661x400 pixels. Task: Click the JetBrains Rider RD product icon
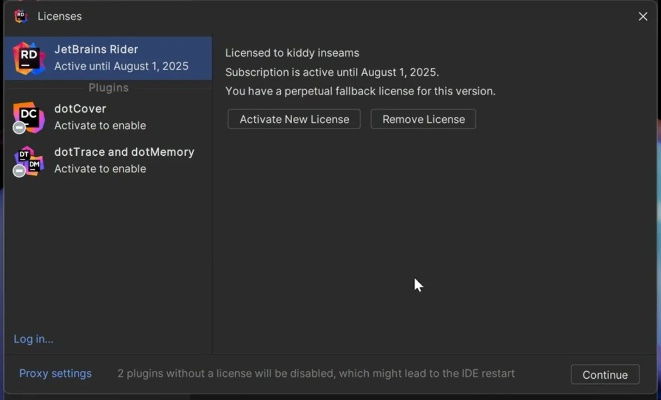(x=28, y=58)
